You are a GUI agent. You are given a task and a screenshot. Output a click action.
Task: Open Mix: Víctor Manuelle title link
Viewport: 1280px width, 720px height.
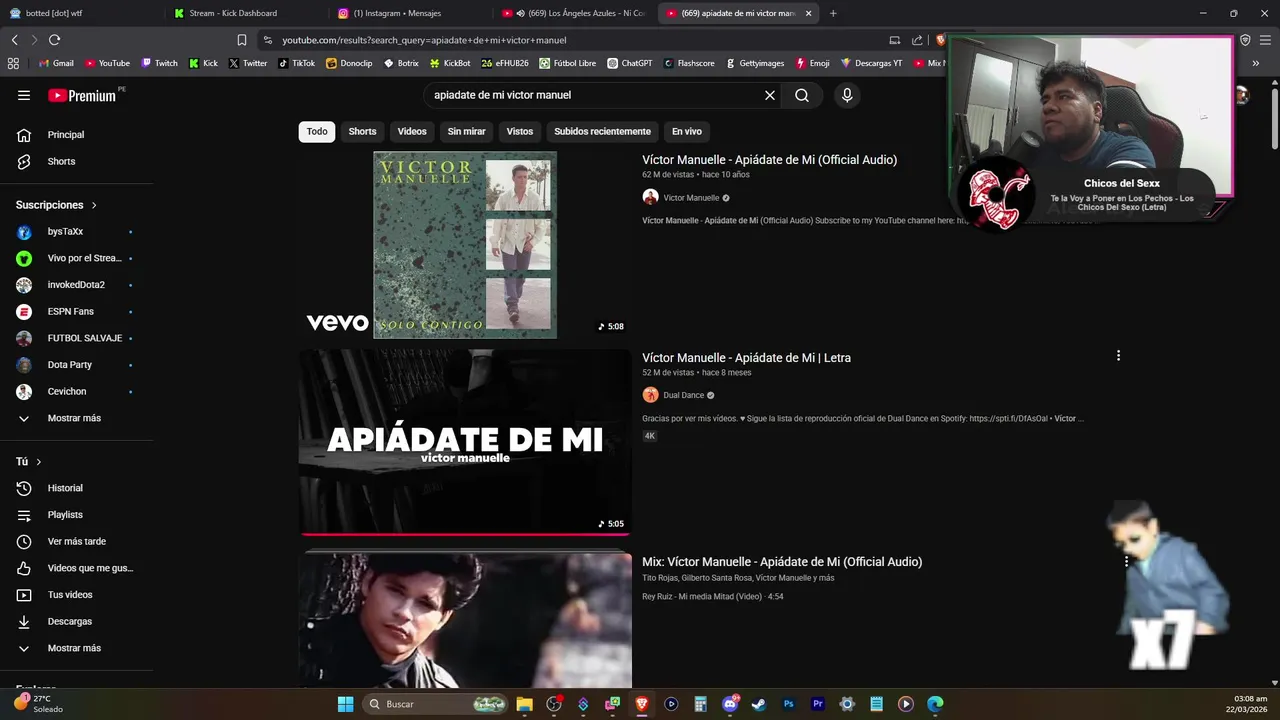782,562
